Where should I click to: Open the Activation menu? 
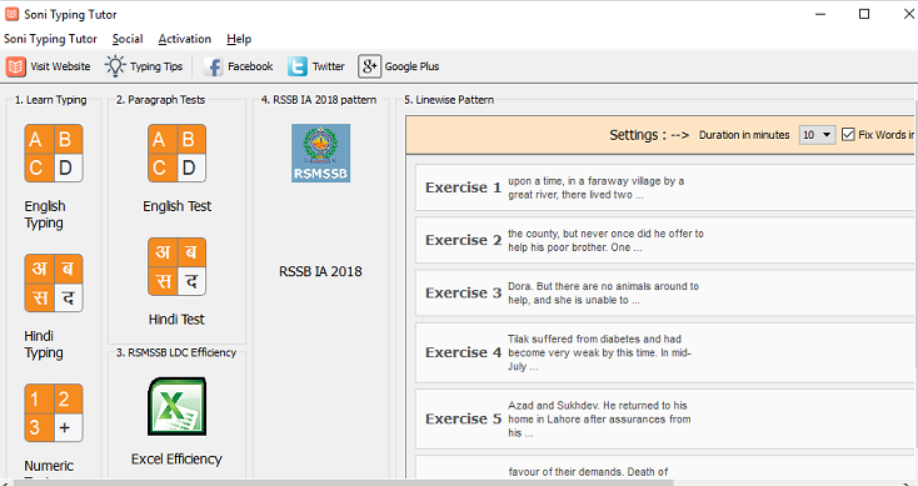coord(184,39)
